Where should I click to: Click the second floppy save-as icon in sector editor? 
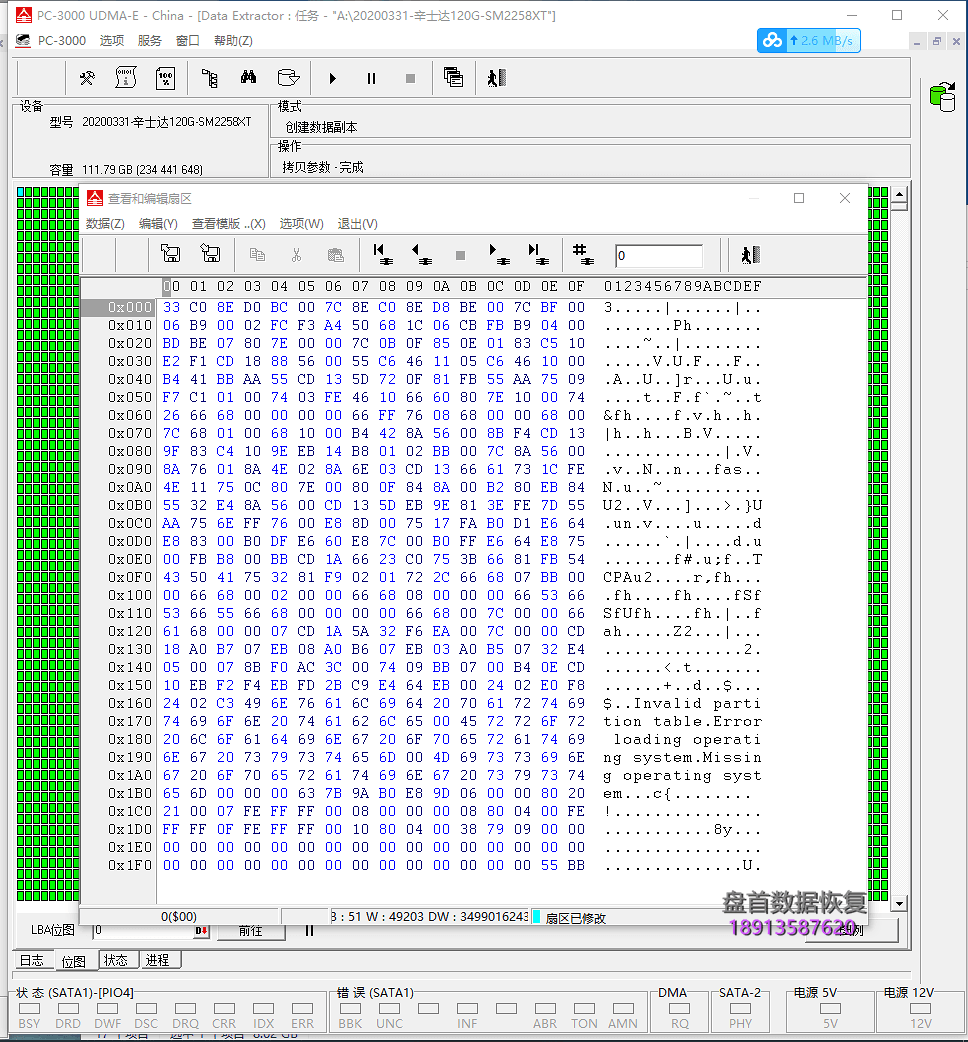pyautogui.click(x=211, y=253)
